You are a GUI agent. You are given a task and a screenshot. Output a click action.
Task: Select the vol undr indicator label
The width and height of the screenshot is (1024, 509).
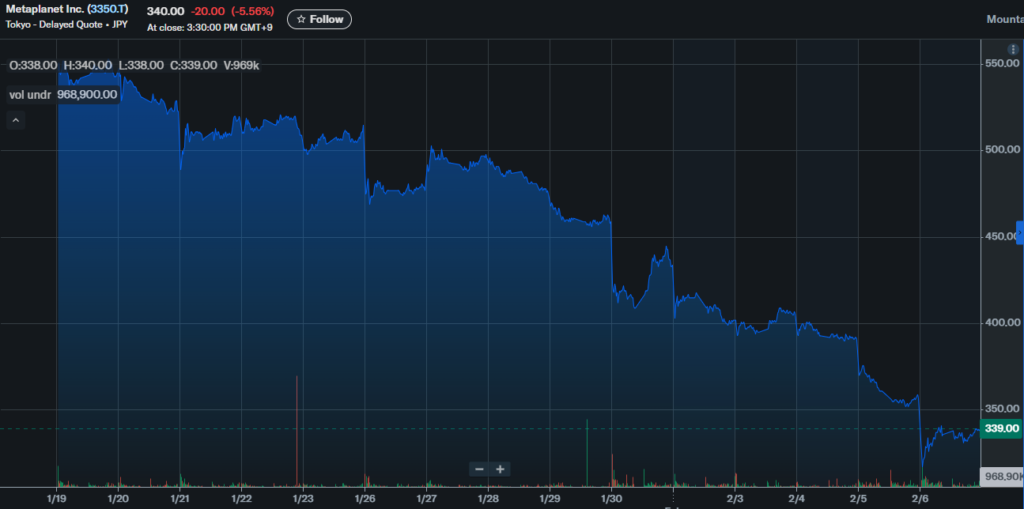pos(30,95)
